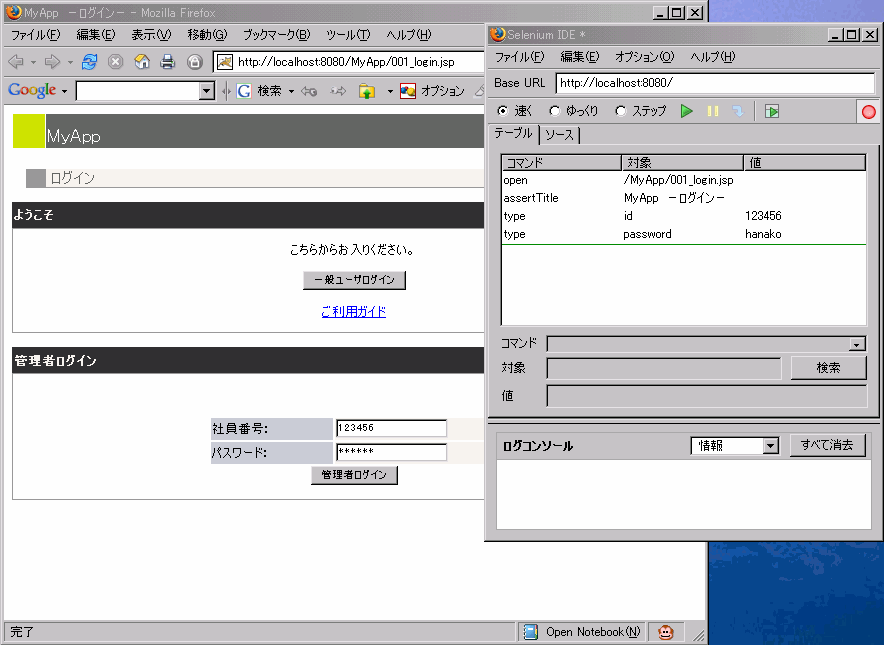Go to Firefox Home icon
This screenshot has height=645, width=884.
pos(142,61)
